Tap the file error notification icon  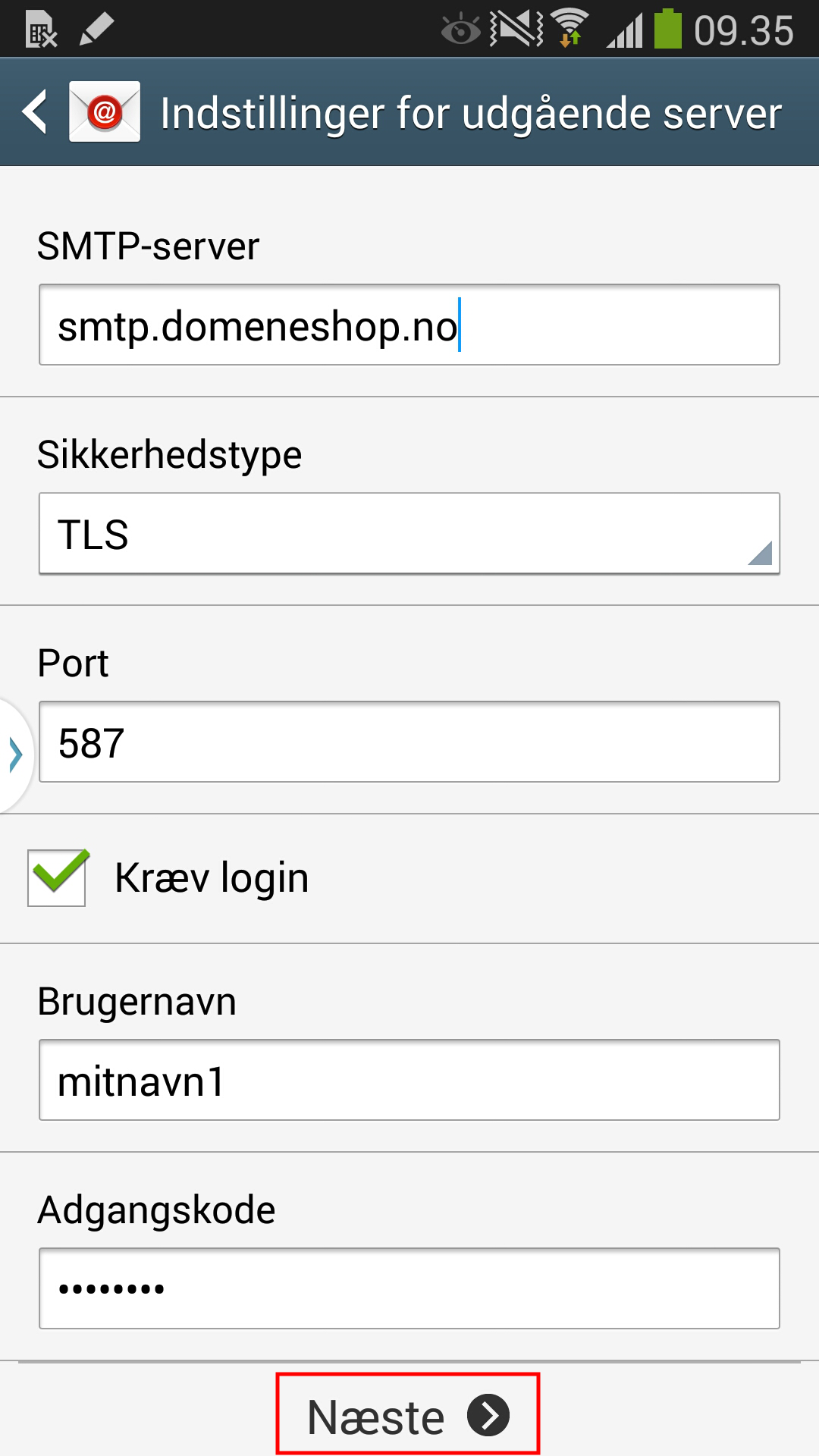pos(42,30)
